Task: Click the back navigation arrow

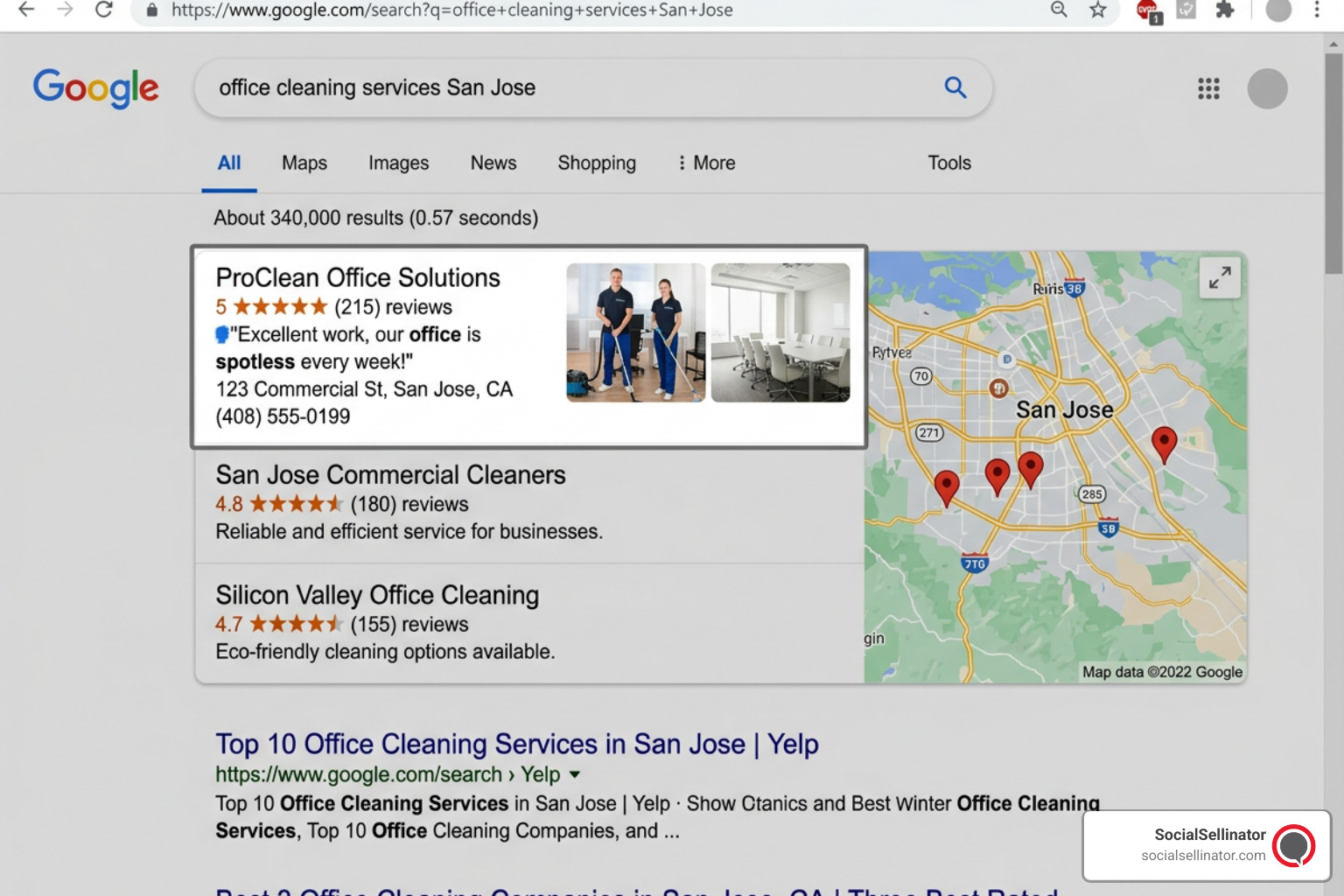Action: click(27, 11)
